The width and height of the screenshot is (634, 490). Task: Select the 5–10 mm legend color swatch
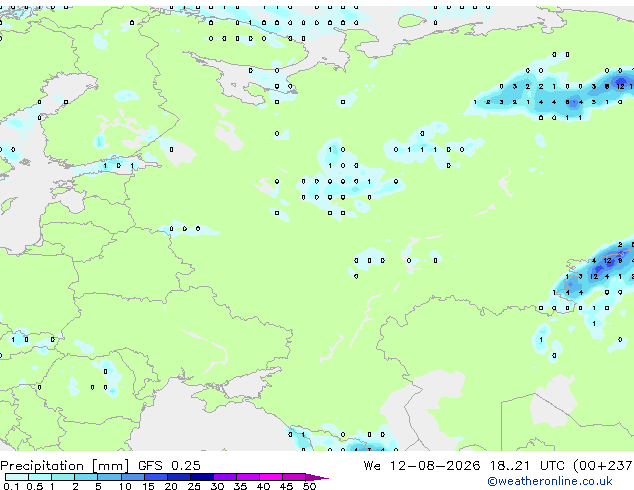(109, 477)
